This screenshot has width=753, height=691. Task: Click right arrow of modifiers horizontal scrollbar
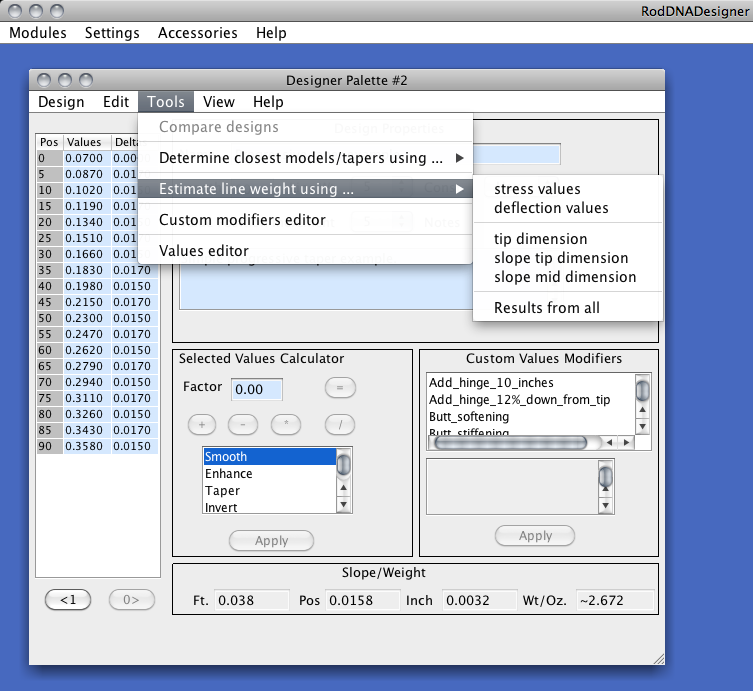626,442
